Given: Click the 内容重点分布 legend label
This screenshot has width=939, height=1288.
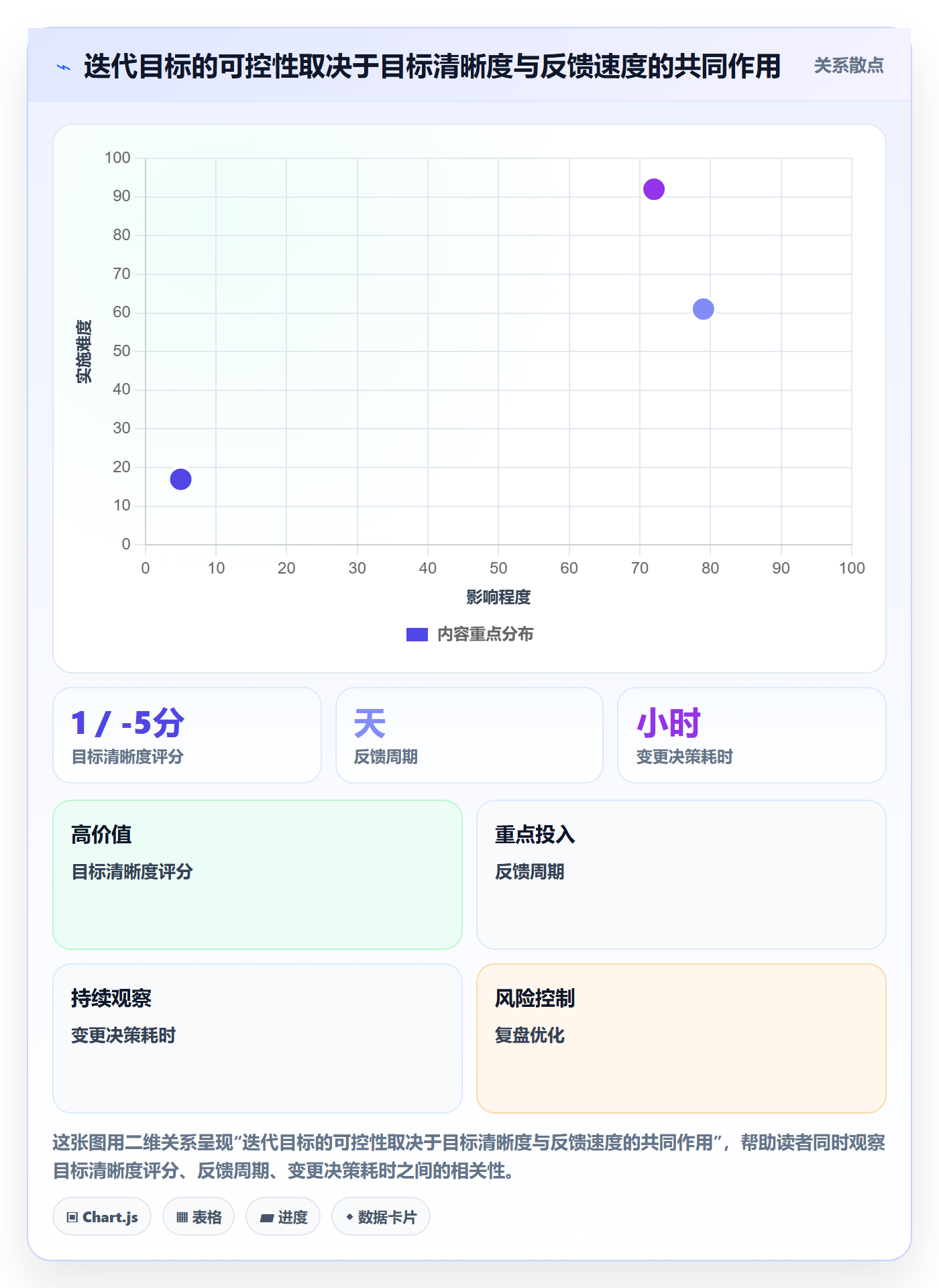Looking at the screenshot, I should pyautogui.click(x=485, y=635).
